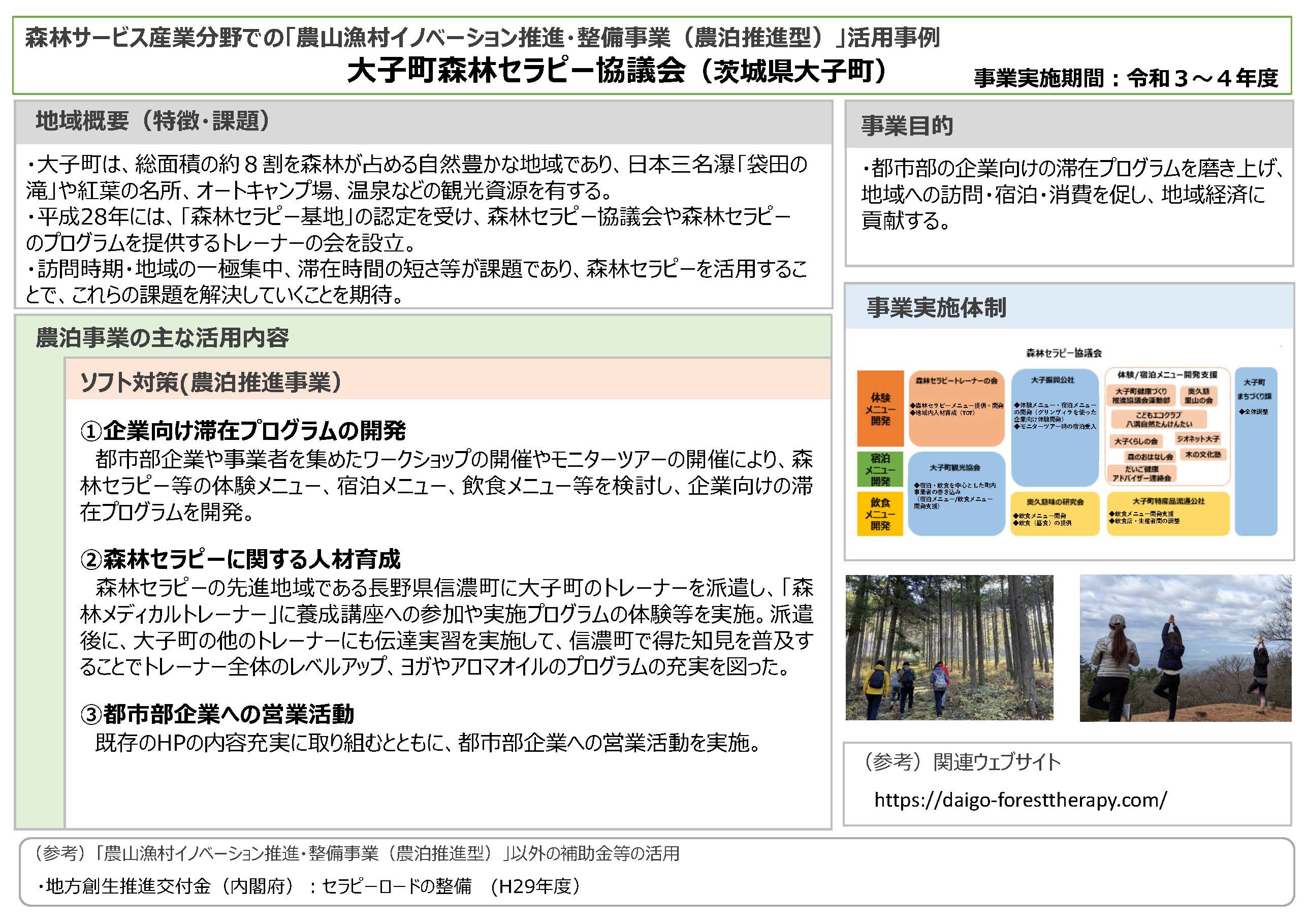Click the 地域概要（特徴・課題） section header
This screenshot has height=924, width=1307.
click(423, 122)
